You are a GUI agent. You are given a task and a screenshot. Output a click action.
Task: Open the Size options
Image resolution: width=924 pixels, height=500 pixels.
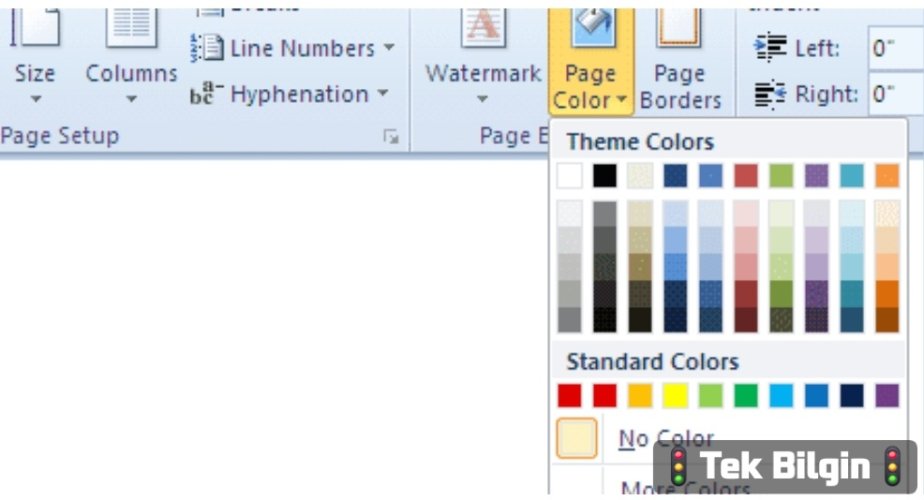point(35,58)
